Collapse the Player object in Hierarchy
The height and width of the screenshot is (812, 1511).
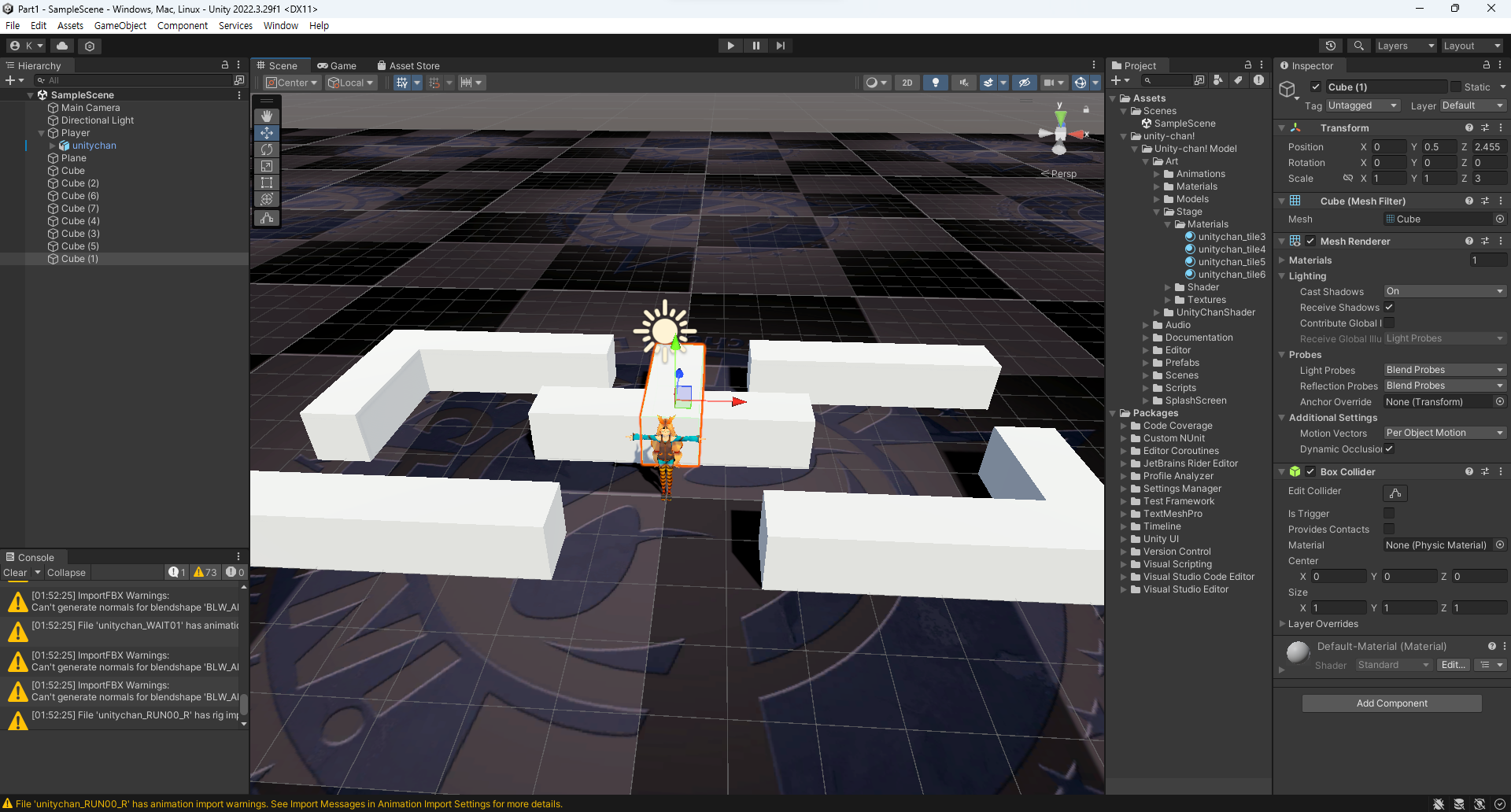point(42,133)
